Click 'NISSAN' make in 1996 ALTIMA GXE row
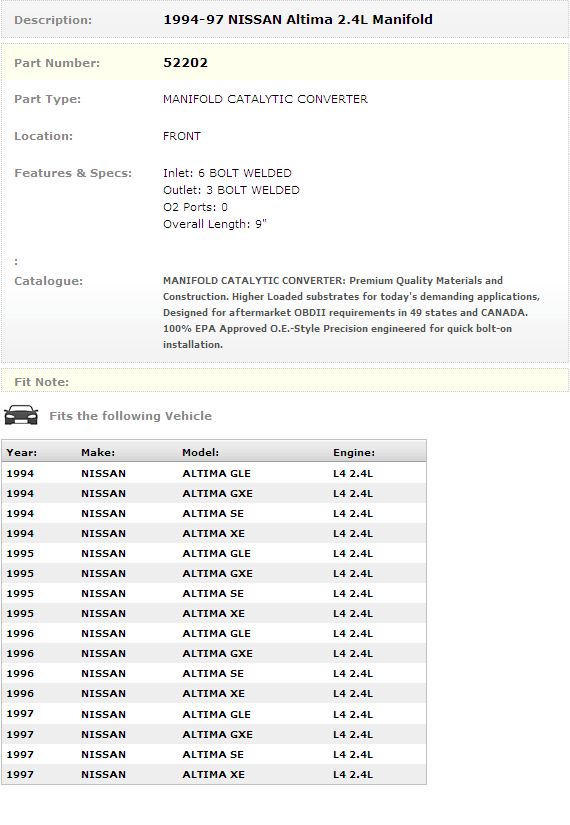Screen dimensions: 570x825 coord(103,653)
